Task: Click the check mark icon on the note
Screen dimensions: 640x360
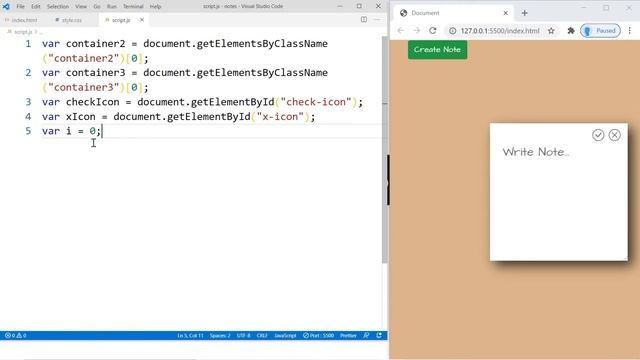Action: click(x=598, y=135)
